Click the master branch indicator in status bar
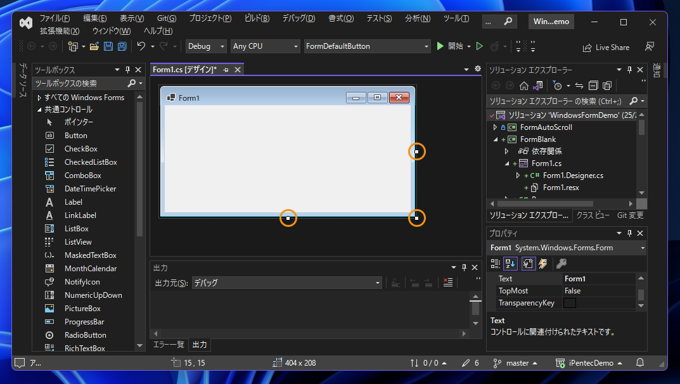The height and width of the screenshot is (384, 680). click(x=515, y=363)
